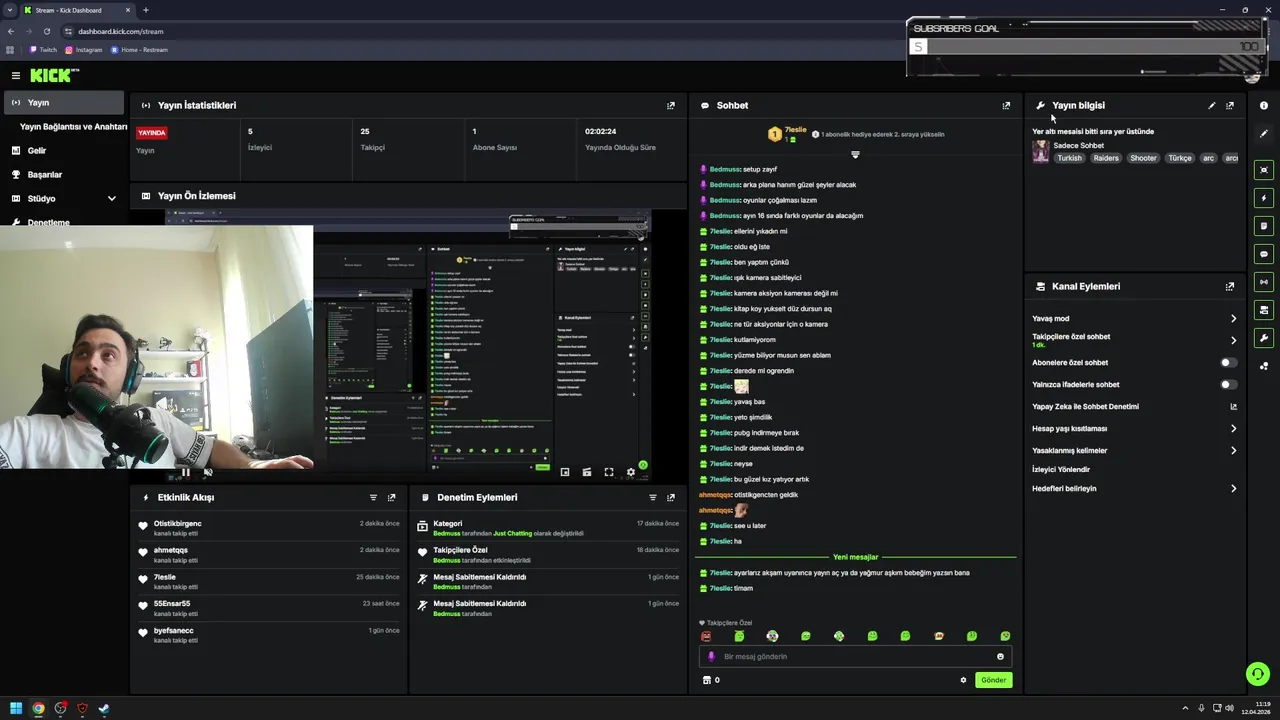The width and height of the screenshot is (1280, 720).
Task: Expand Yasaklanmış kelimeler
Action: coord(1233,451)
